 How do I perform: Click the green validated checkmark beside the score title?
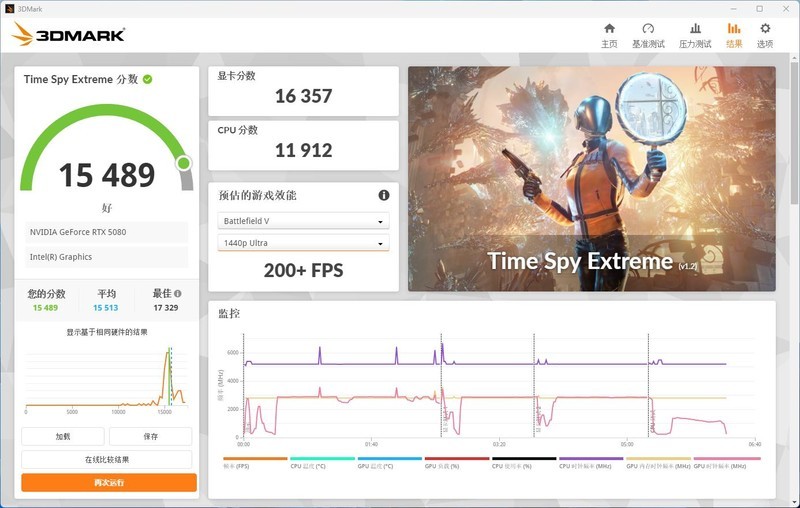click(x=147, y=79)
